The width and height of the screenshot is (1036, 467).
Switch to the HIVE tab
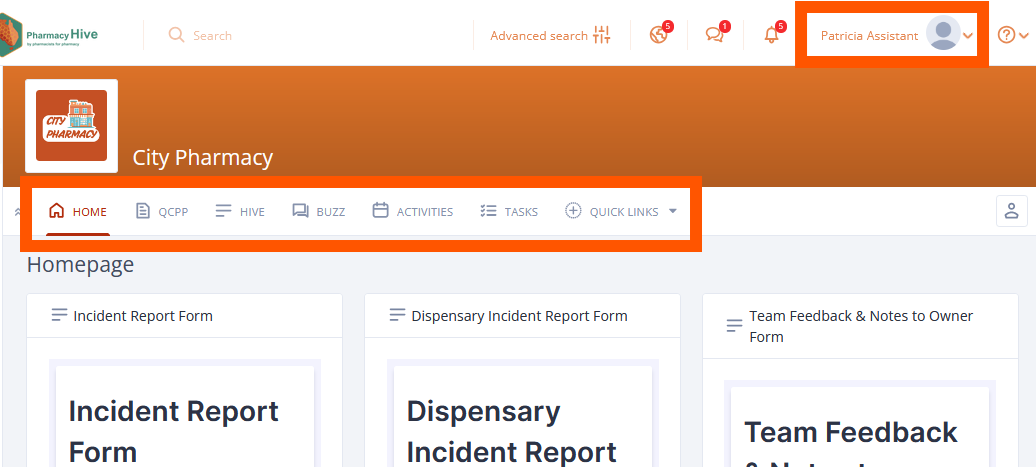(x=240, y=212)
